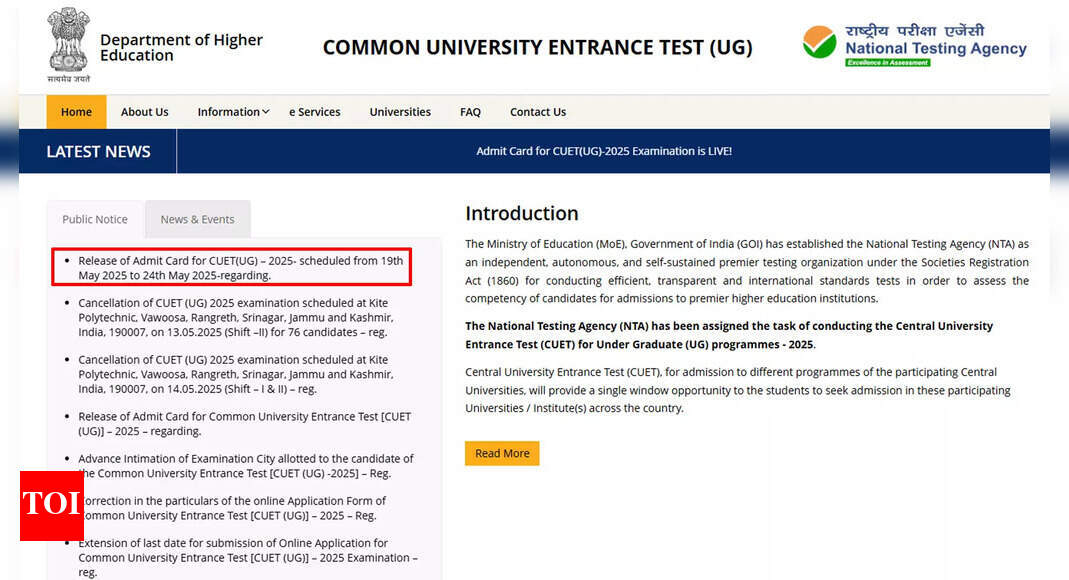The width and height of the screenshot is (1069, 580).
Task: Open the 14.05.2025 exam cancellation notice
Action: 235,374
